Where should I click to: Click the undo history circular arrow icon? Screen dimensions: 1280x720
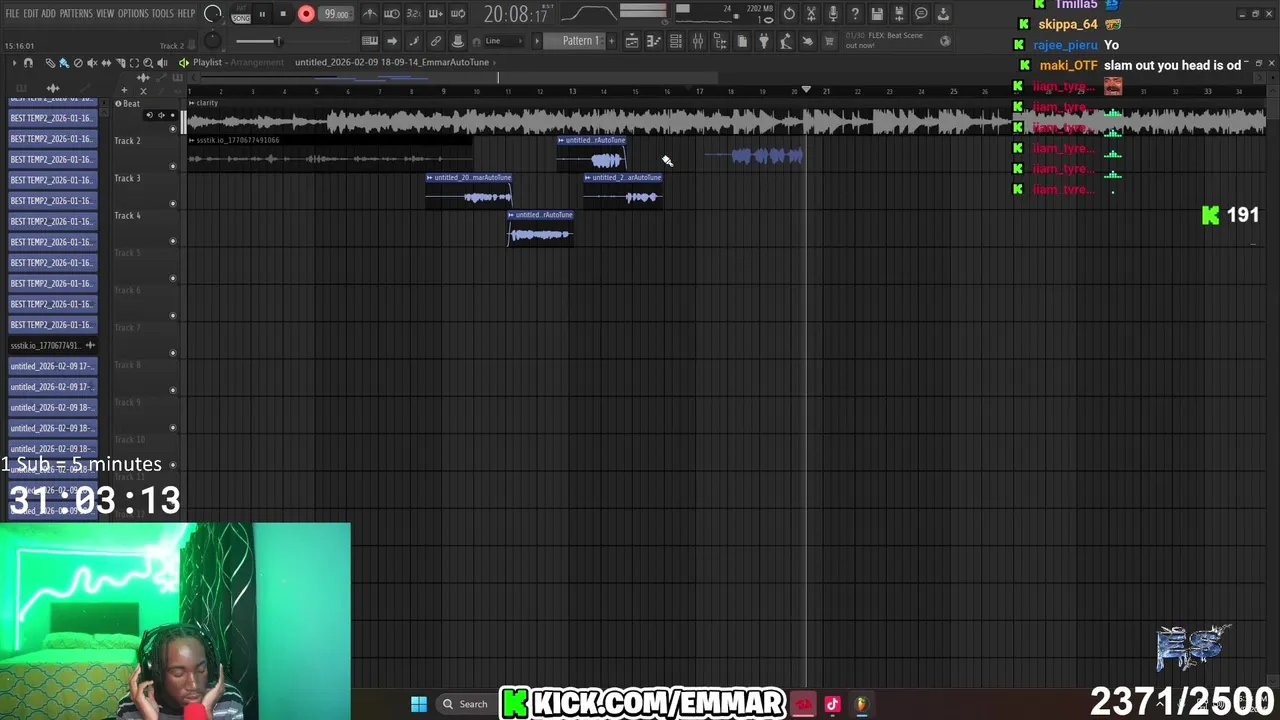point(789,14)
